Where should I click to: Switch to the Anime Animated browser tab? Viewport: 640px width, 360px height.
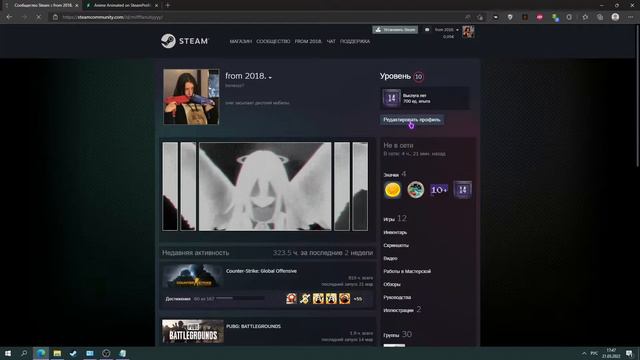click(122, 5)
